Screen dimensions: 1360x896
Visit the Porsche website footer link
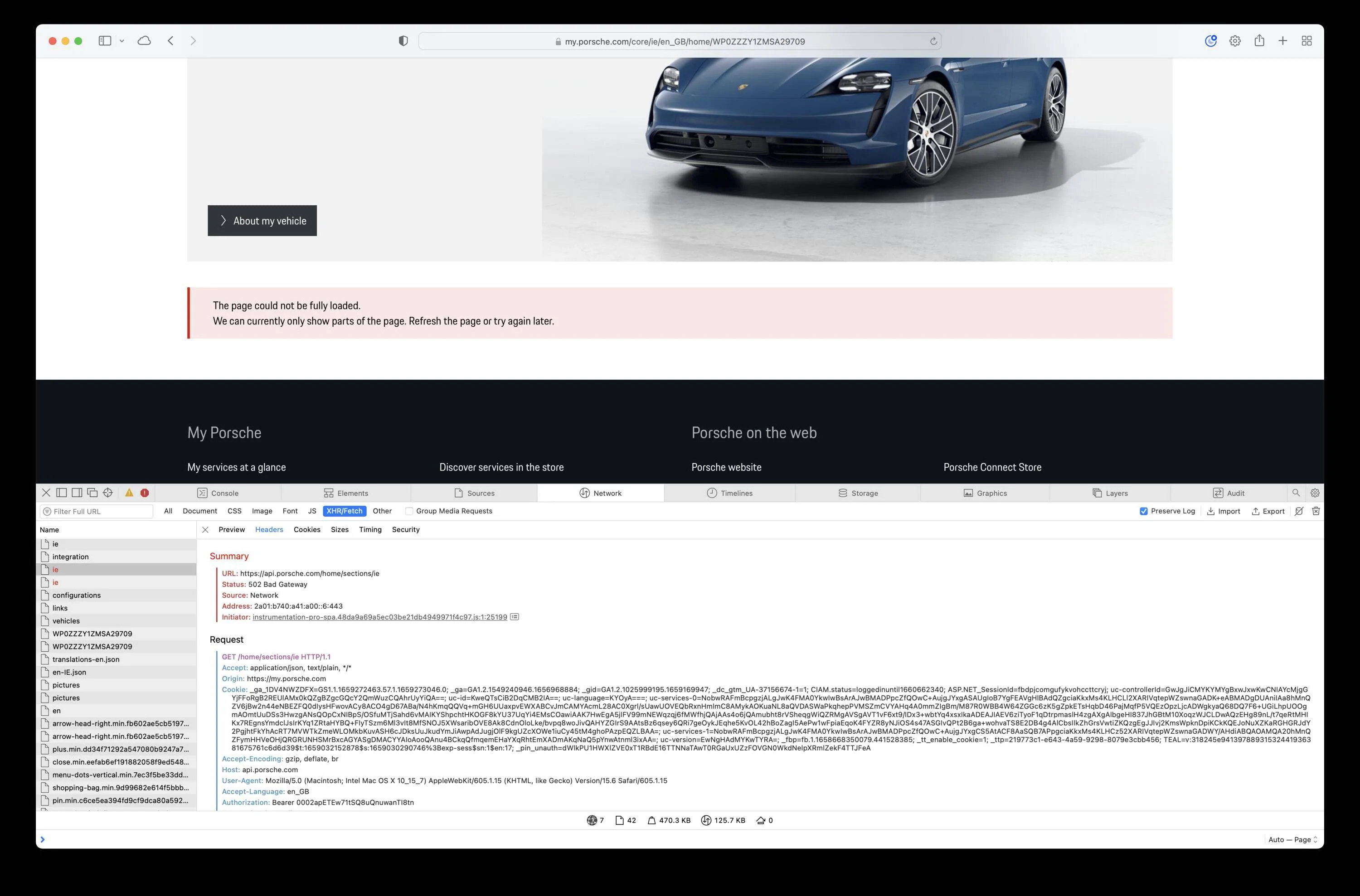(x=726, y=467)
